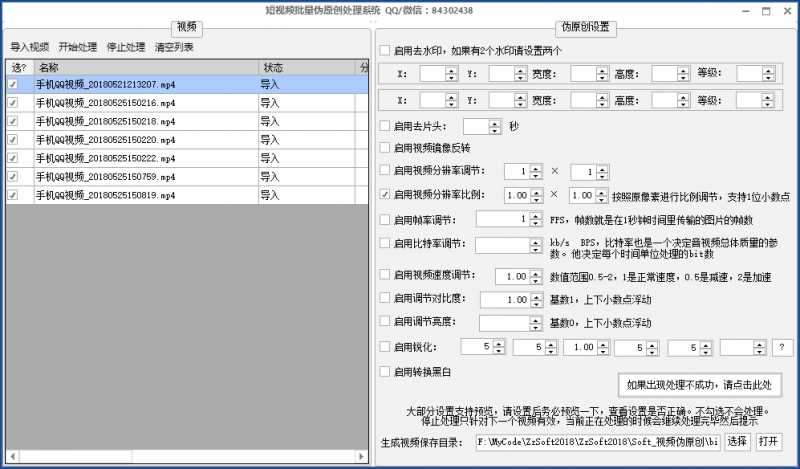Viewport: 800px width, 469px height.
Task: Uncheck 启用视频分辨率比例 resolution ratio option
Action: 386,195
